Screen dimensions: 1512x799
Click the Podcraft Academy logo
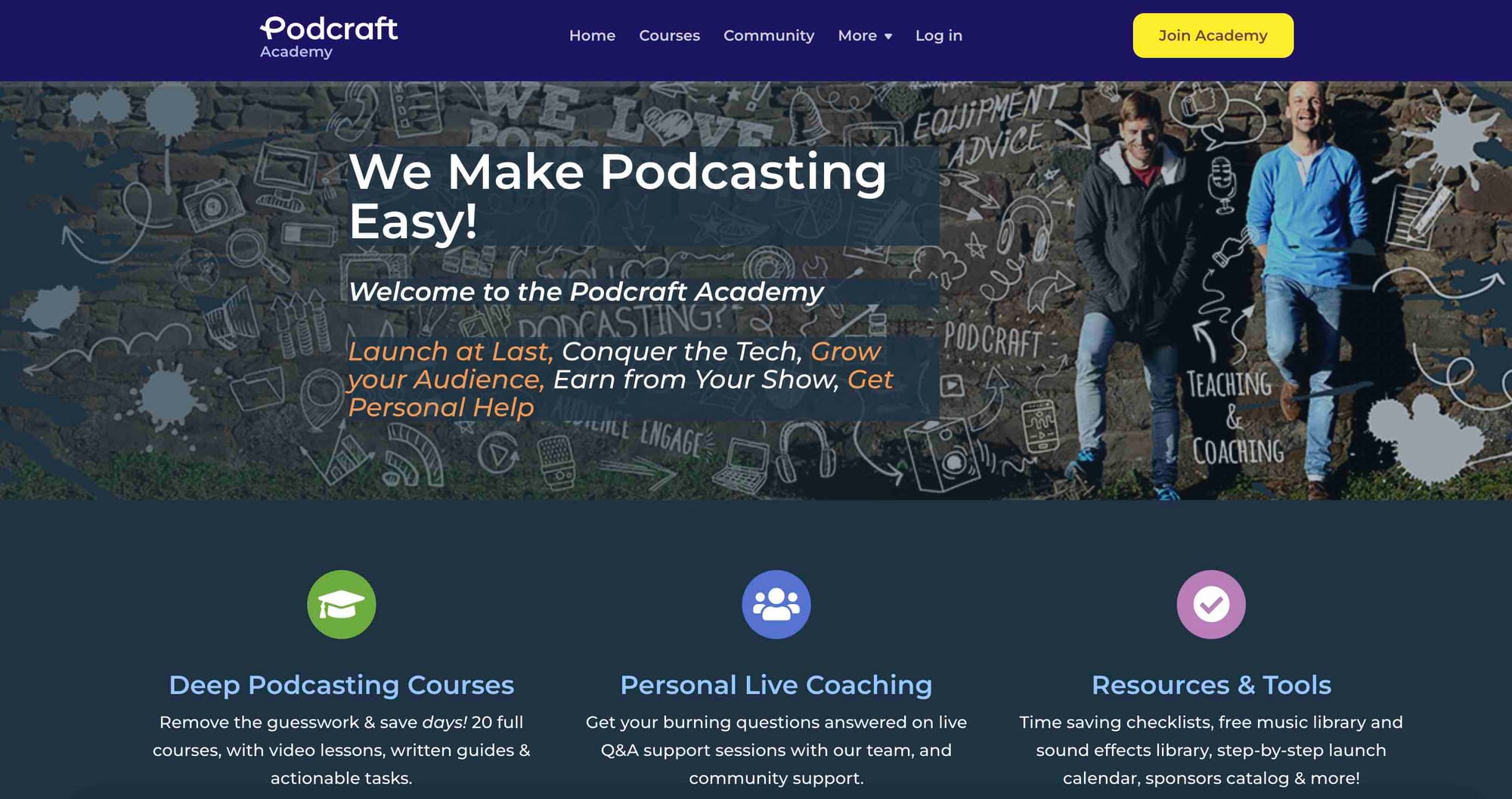click(327, 35)
